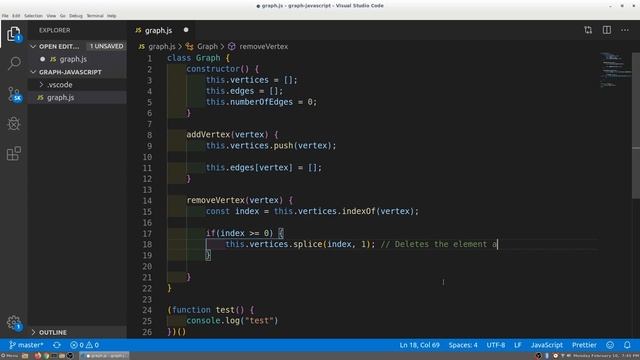This screenshot has height=360, width=640.
Task: Open the Explorer view in activity bar
Action: click(13, 34)
